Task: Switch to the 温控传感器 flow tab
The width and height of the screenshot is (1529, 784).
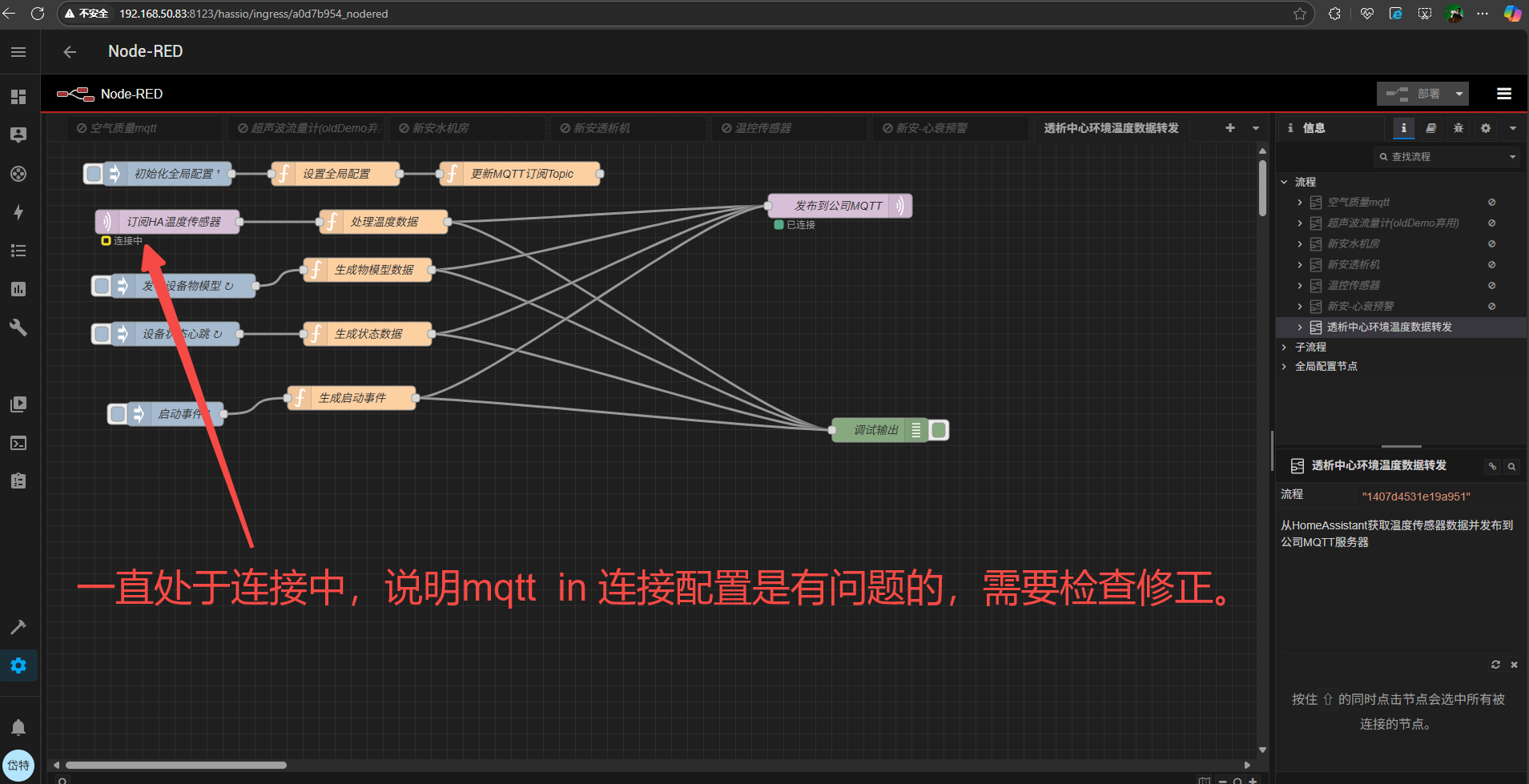Action: pyautogui.click(x=762, y=128)
